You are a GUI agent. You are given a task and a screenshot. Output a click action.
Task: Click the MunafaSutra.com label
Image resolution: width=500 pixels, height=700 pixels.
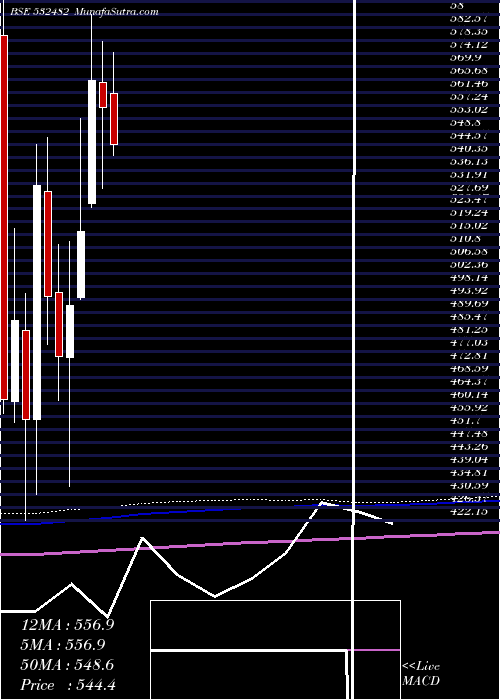coord(117,12)
